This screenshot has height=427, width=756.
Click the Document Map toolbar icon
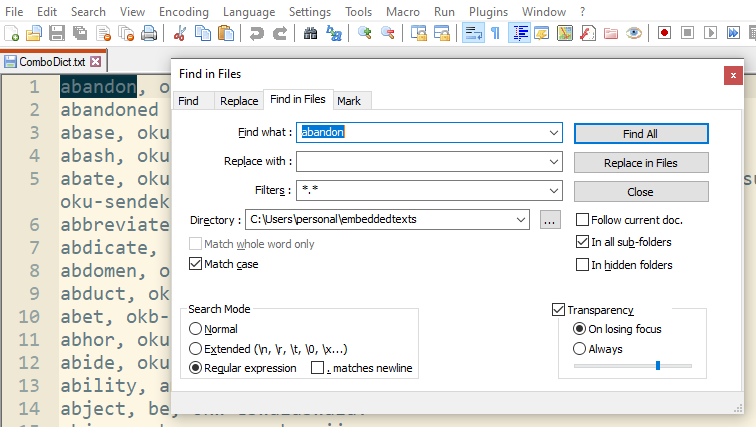click(x=565, y=33)
